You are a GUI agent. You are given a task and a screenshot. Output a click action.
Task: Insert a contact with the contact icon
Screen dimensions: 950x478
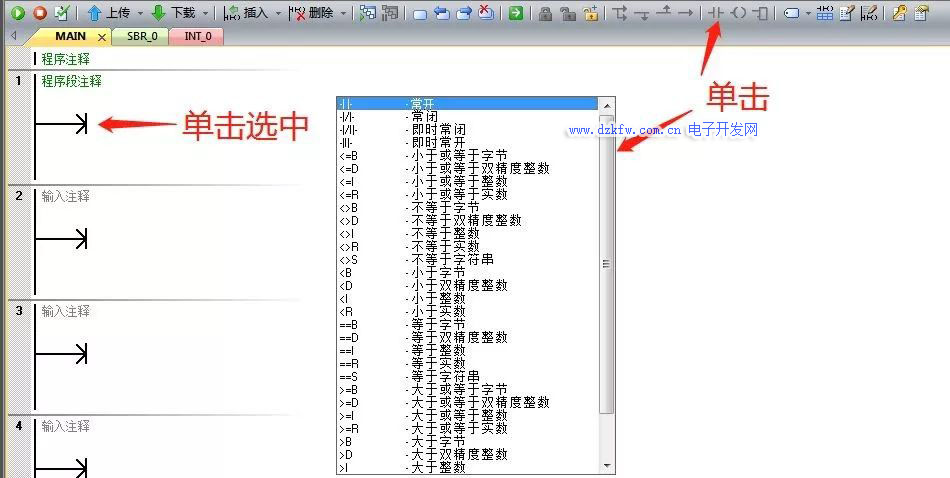[x=716, y=13]
